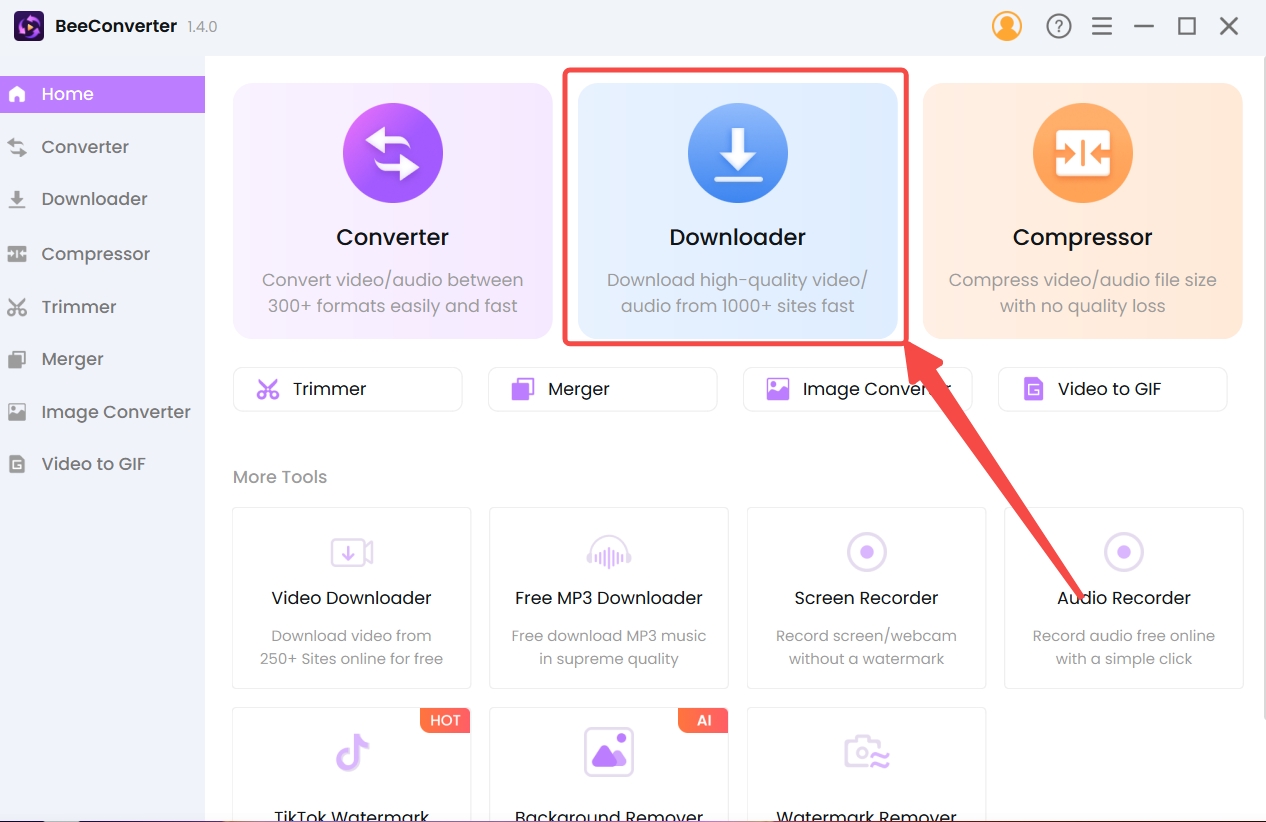Click 'Convert video/audio between 300+ formats' description
Image resolution: width=1266 pixels, height=822 pixels.
coord(393,293)
